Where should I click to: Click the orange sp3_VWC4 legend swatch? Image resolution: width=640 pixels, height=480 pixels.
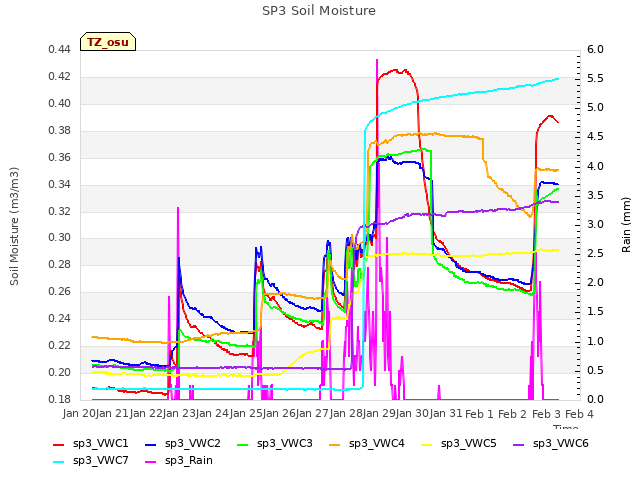[335, 444]
